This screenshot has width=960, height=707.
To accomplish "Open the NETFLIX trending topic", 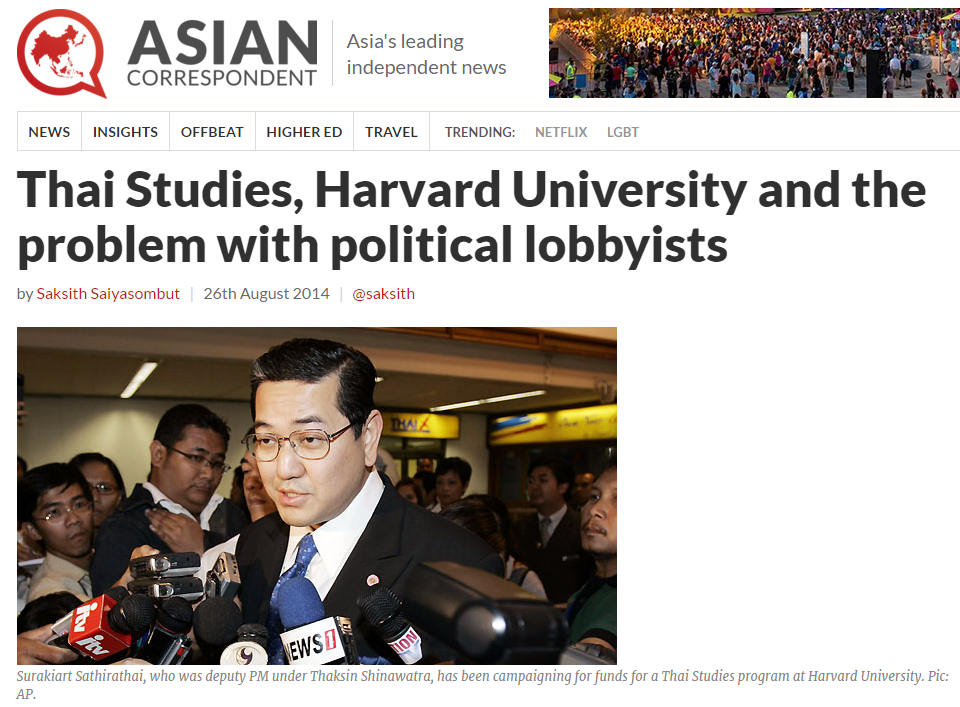I will coord(561,132).
